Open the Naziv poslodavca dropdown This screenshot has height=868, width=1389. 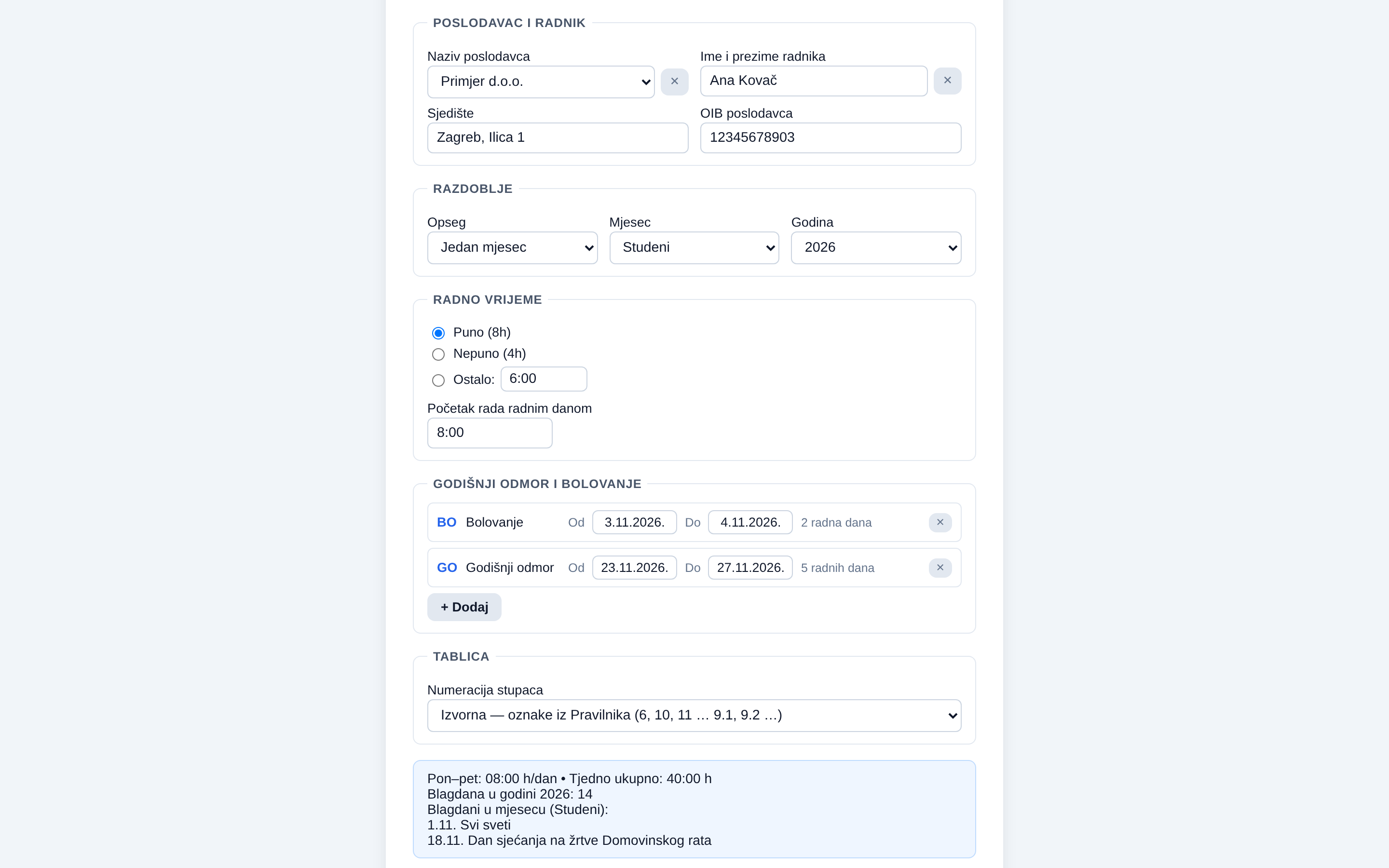click(541, 81)
